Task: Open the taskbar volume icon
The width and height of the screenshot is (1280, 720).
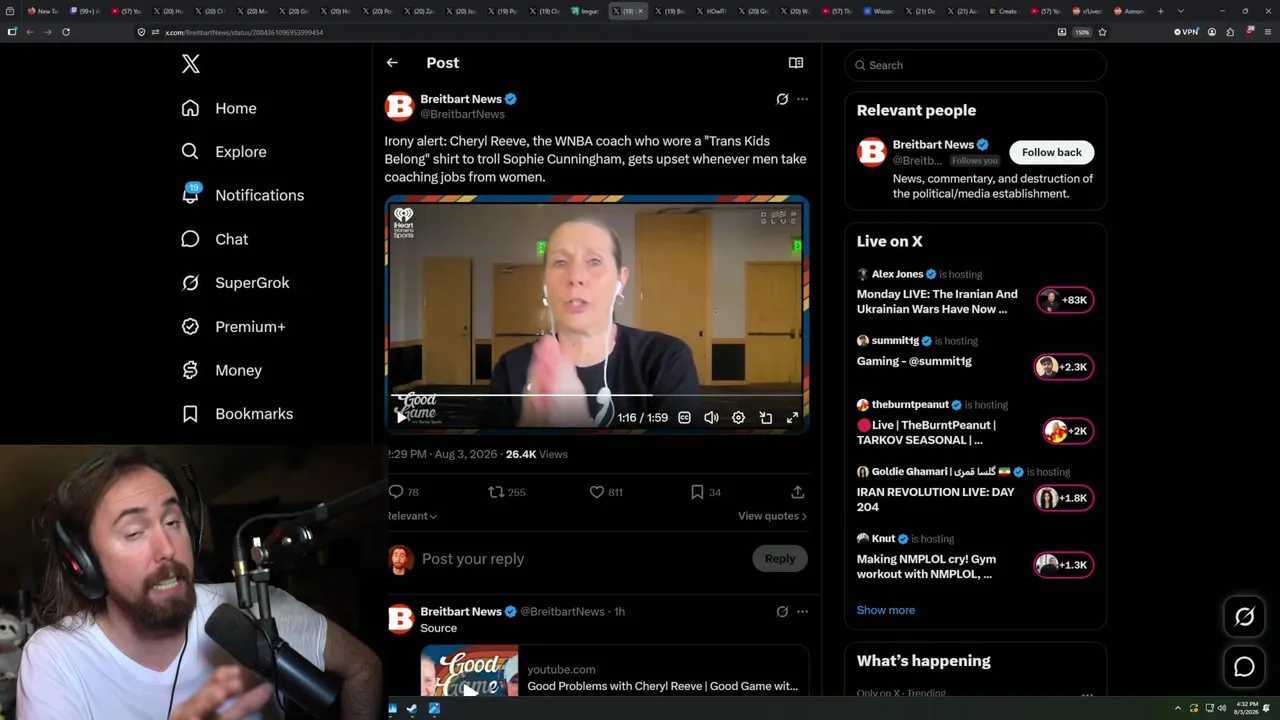Action: pos(1221,709)
